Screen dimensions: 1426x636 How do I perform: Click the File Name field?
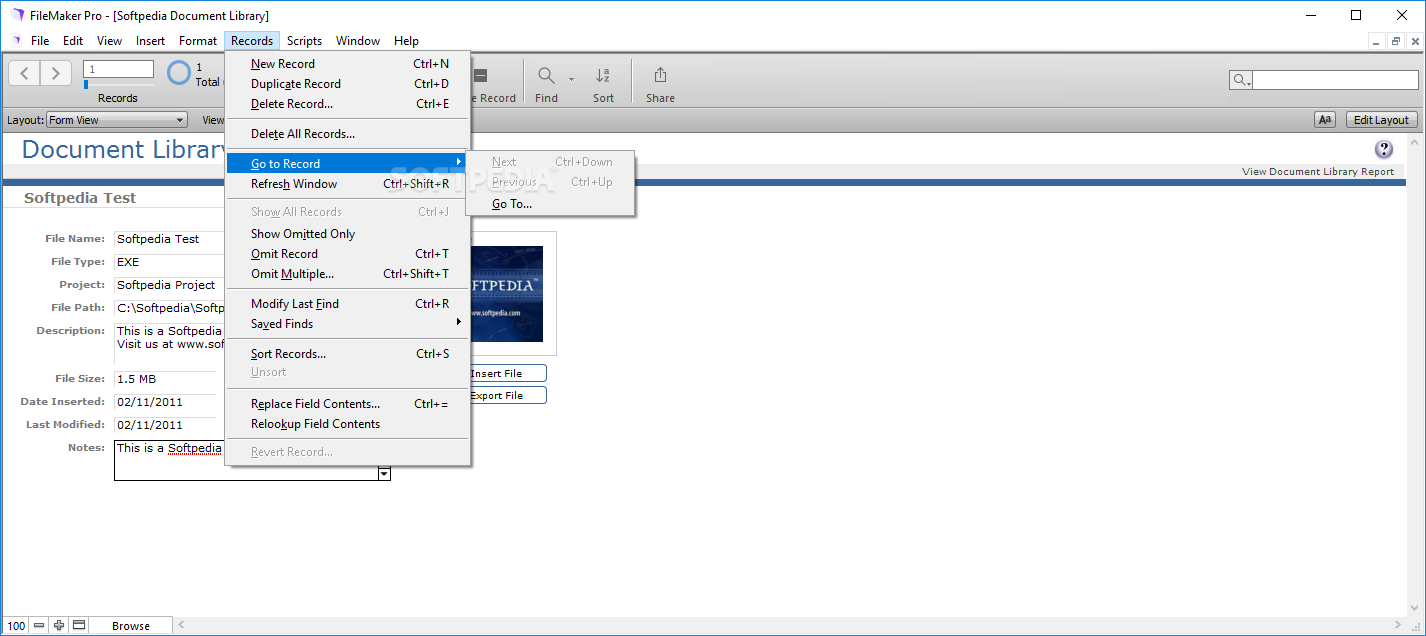169,239
